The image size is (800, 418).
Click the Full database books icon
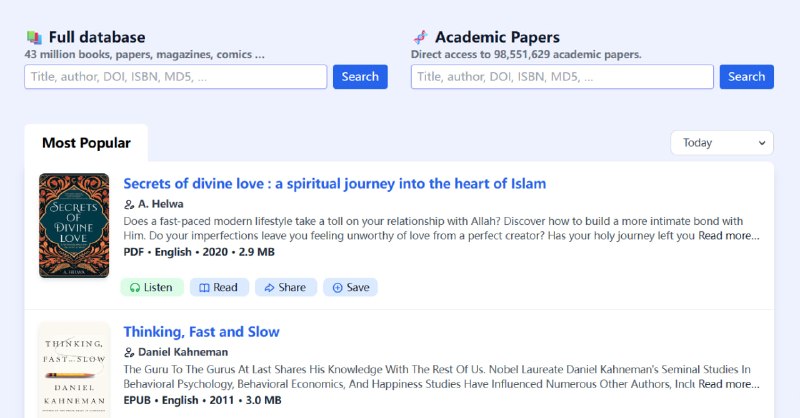coord(34,37)
